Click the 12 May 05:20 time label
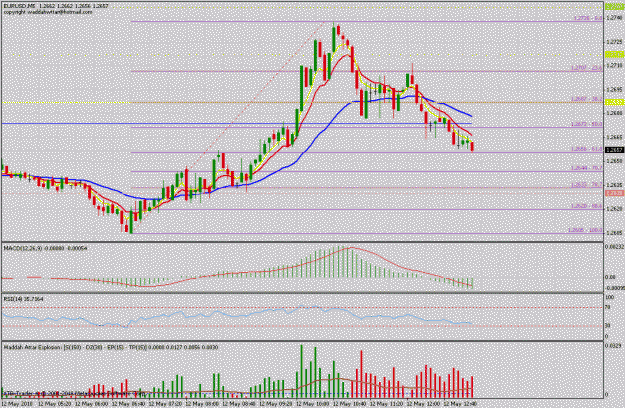The height and width of the screenshot is (408, 625). point(55,404)
